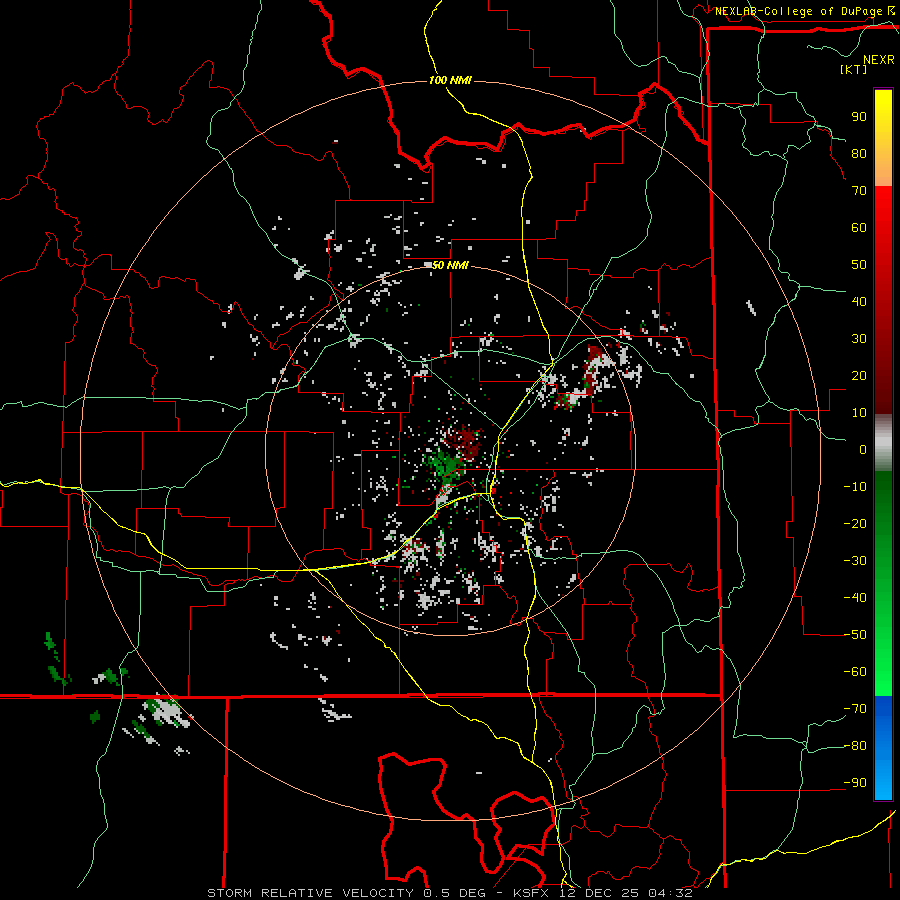Click the positive 20 scale value

tap(859, 376)
